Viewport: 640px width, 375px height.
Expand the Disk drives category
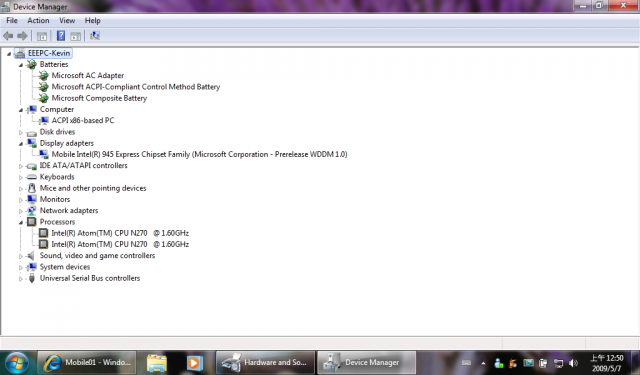pyautogui.click(x=21, y=132)
